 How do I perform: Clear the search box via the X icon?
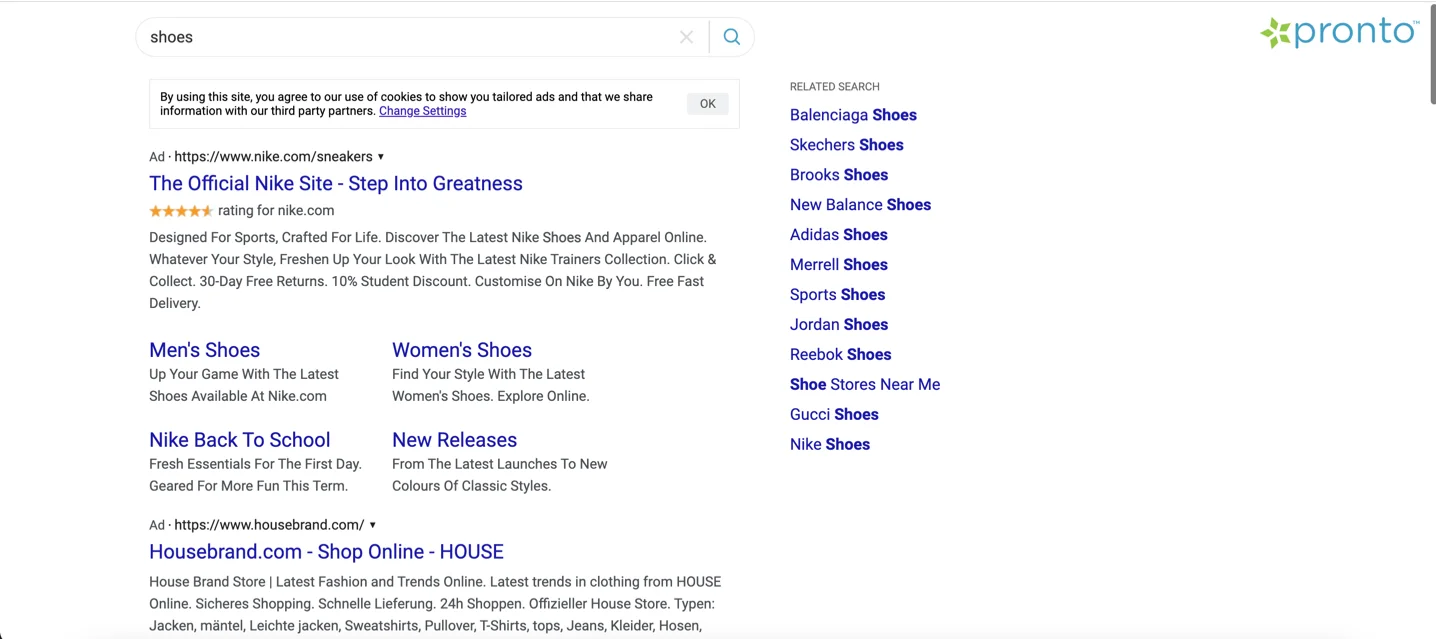[x=687, y=37]
